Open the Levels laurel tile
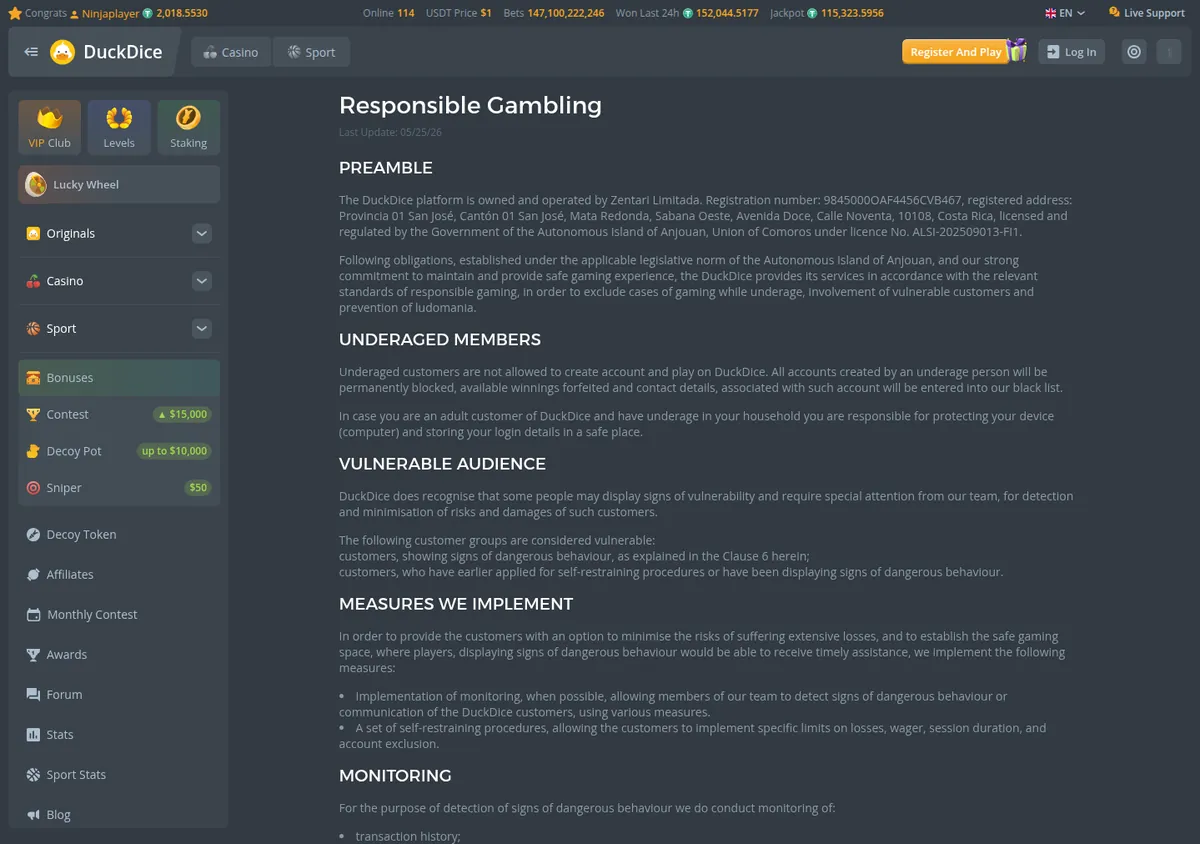This screenshot has height=844, width=1200. [x=119, y=127]
